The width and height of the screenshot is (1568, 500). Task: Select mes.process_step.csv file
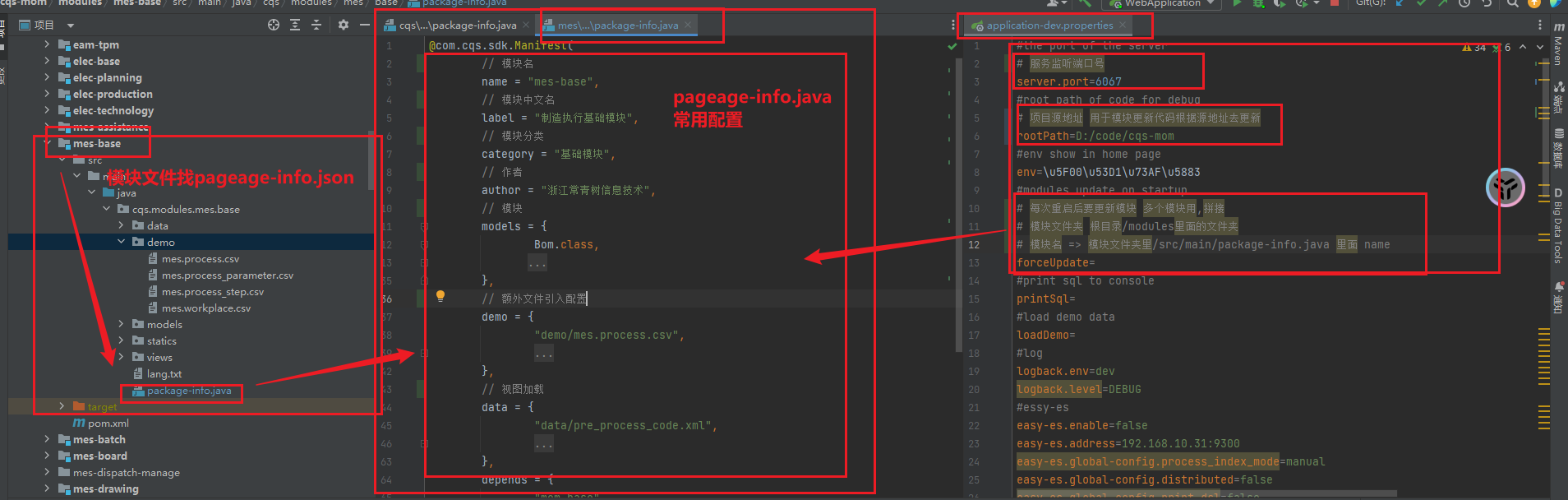tap(213, 291)
